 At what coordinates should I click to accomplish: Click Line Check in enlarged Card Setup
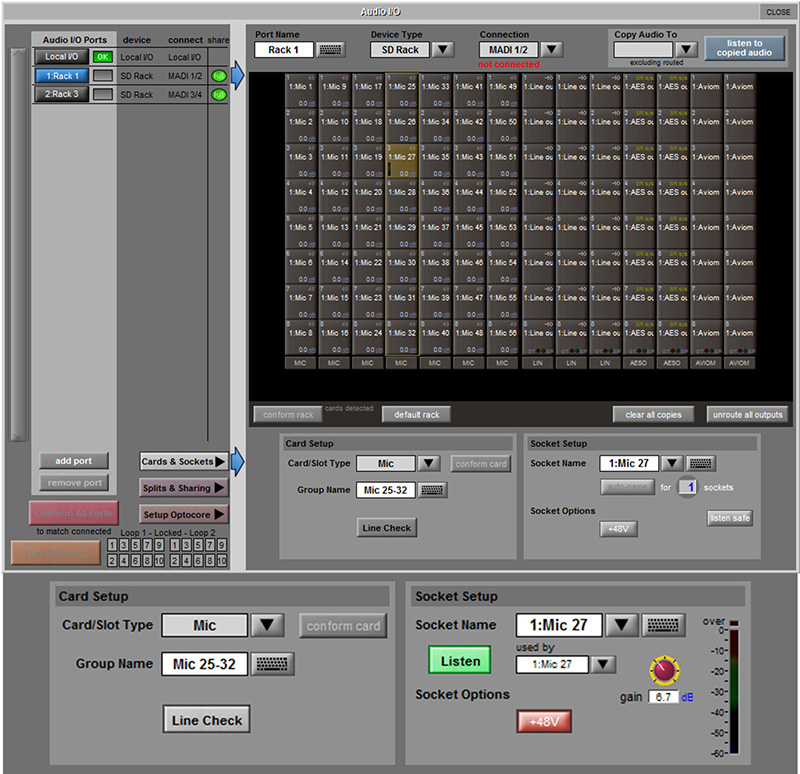click(x=207, y=719)
